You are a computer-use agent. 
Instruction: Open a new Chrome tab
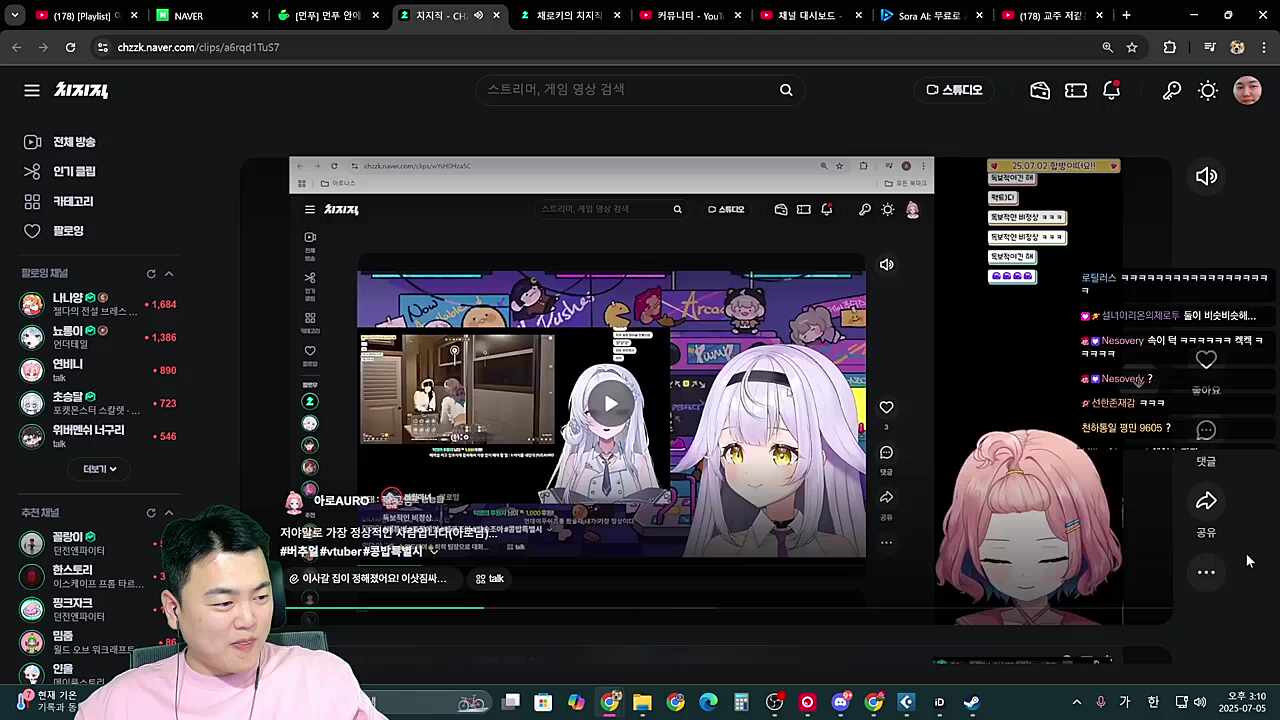click(1126, 16)
